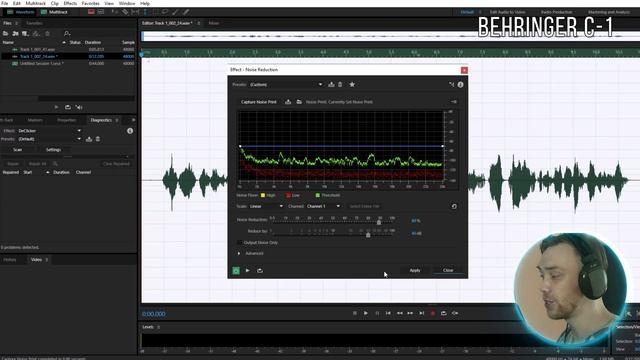Close button at bottom of Noise Reduction

(x=448, y=270)
